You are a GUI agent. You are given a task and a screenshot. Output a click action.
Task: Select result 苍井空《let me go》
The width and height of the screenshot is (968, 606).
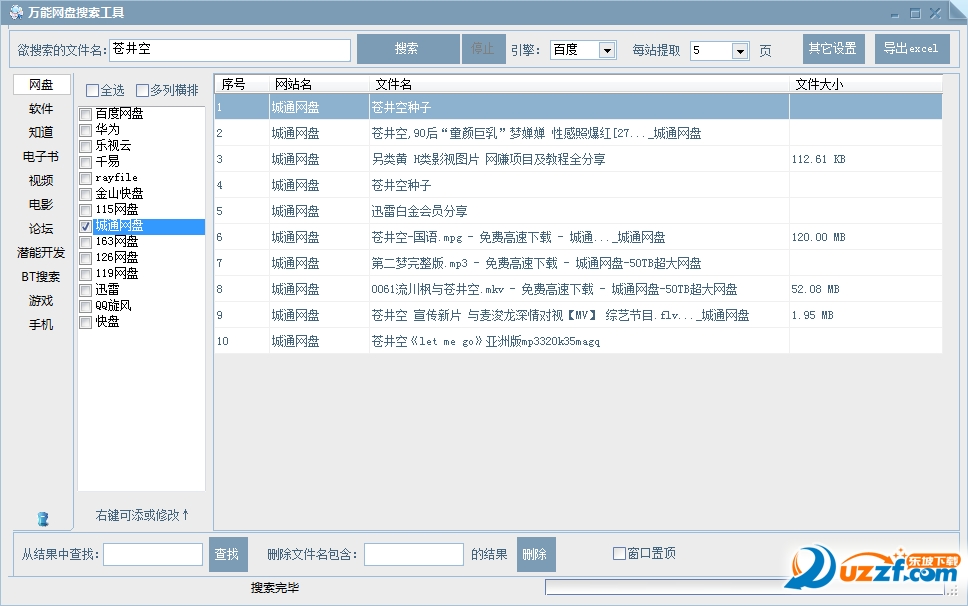(x=578, y=341)
